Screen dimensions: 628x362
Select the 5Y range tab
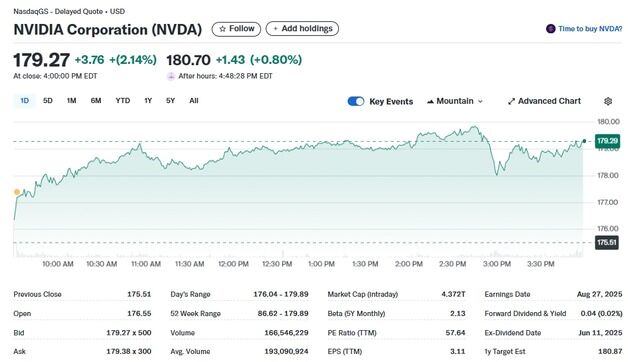click(170, 101)
